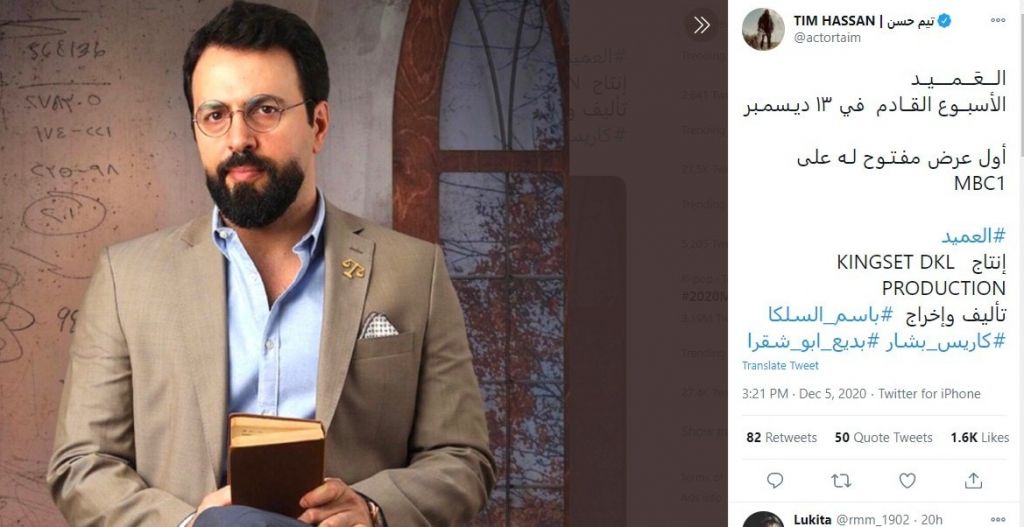Image resolution: width=1024 pixels, height=527 pixels.
Task: Open Lukita's reply avatar
Action: (x=763, y=520)
